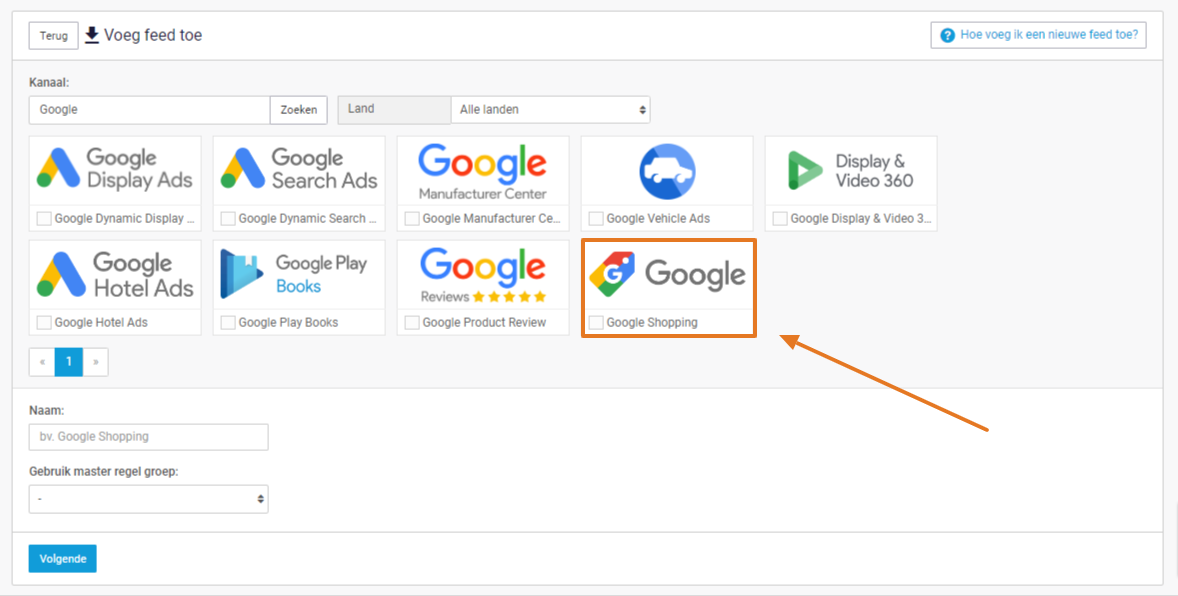
Task: Click the Naam input field
Action: pos(149,437)
